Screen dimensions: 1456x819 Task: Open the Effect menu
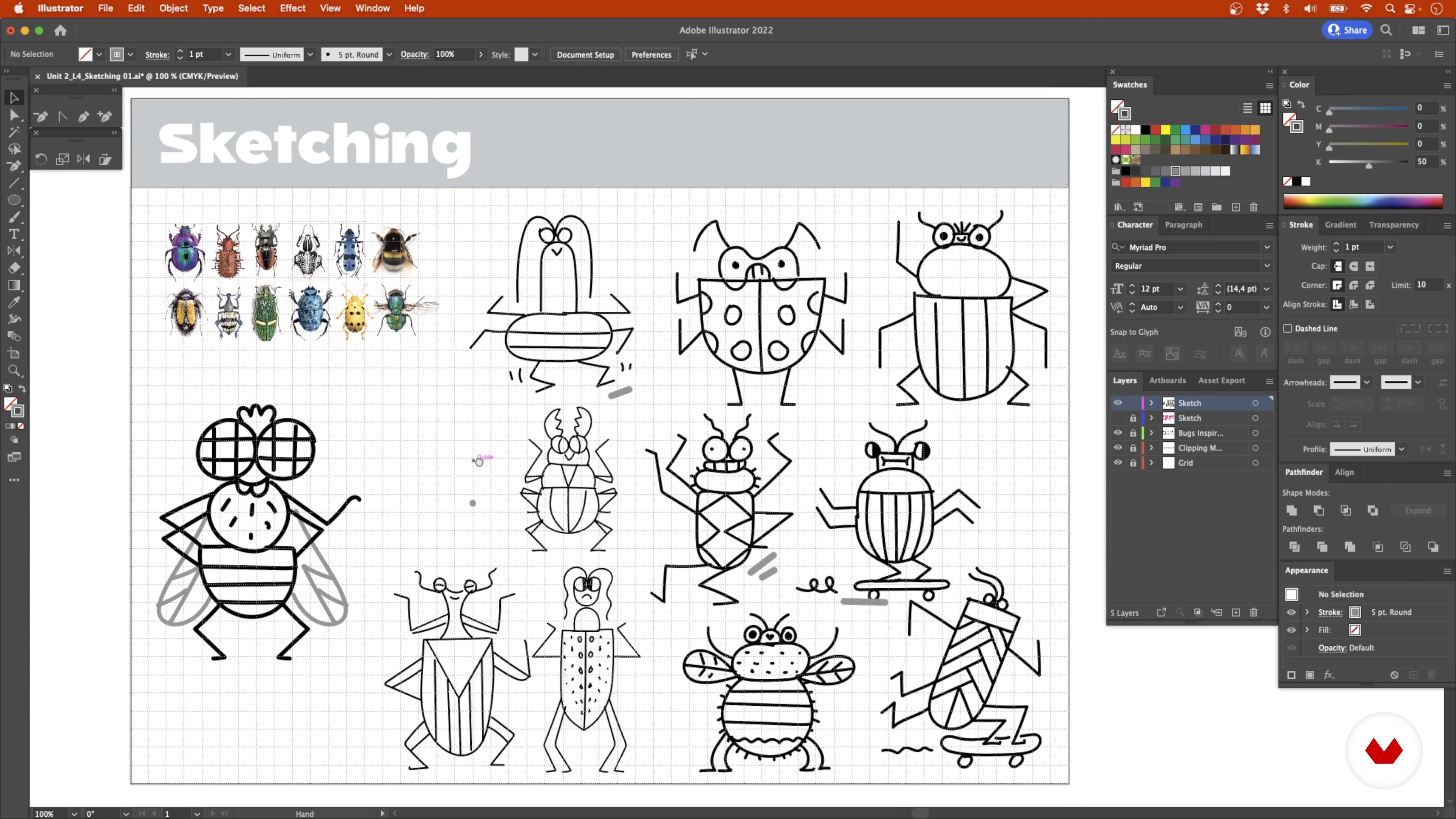point(292,8)
